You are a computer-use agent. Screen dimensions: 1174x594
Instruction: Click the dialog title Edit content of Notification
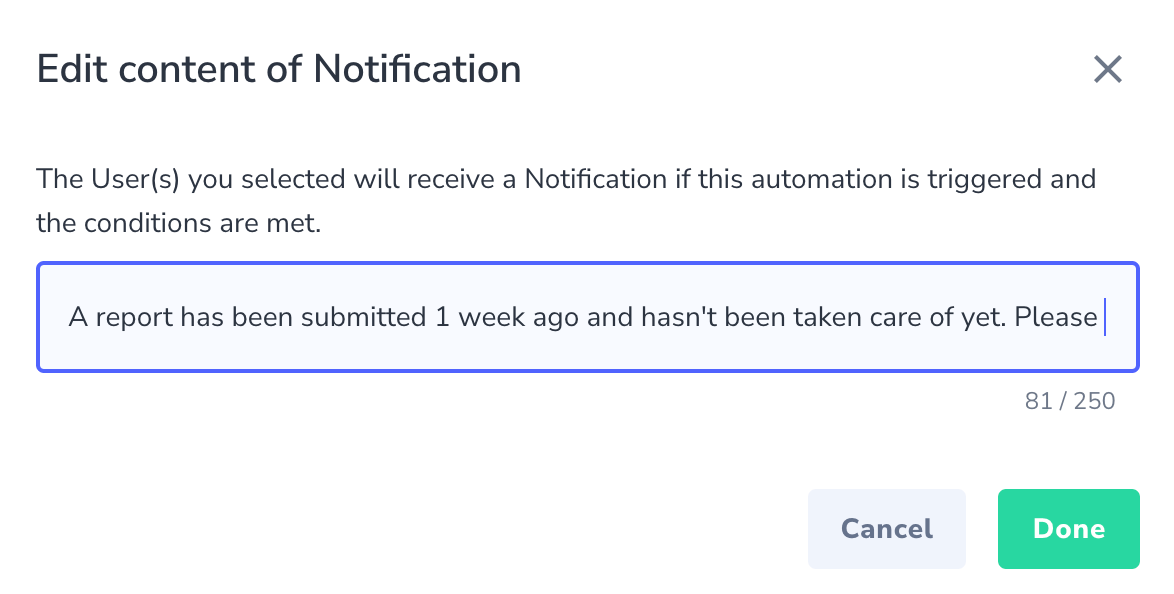[x=278, y=69]
